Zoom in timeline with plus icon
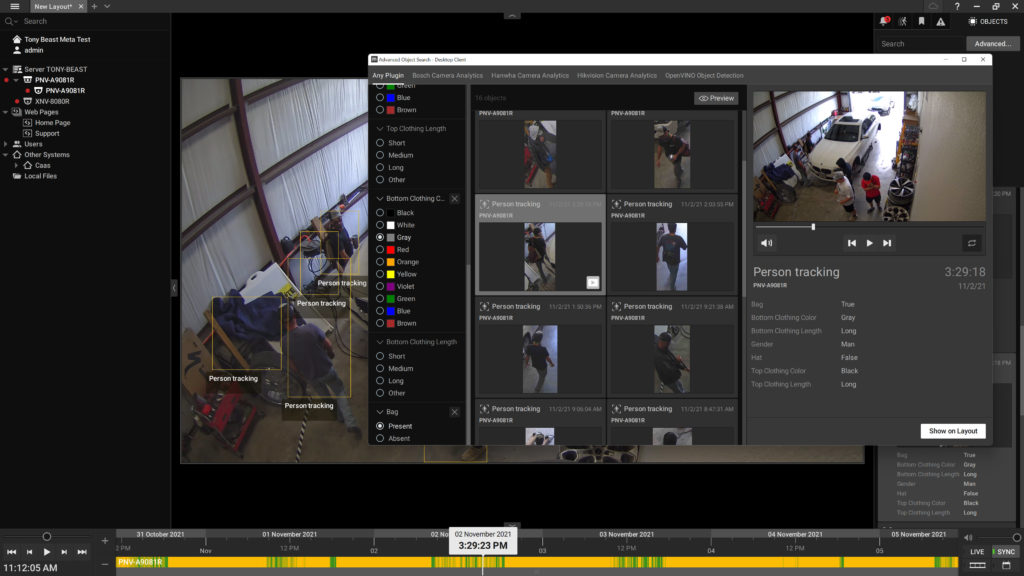1024x576 pixels. [x=104, y=541]
